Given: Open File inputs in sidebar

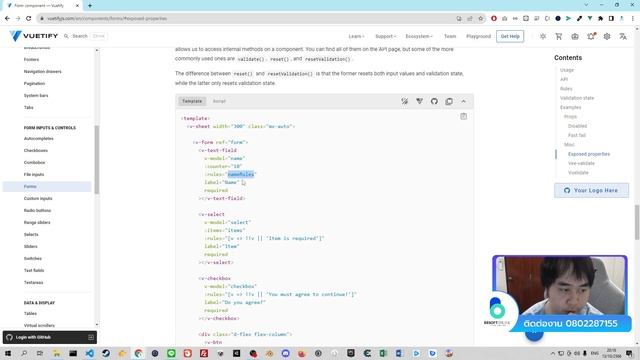Looking at the screenshot, I should [34, 174].
